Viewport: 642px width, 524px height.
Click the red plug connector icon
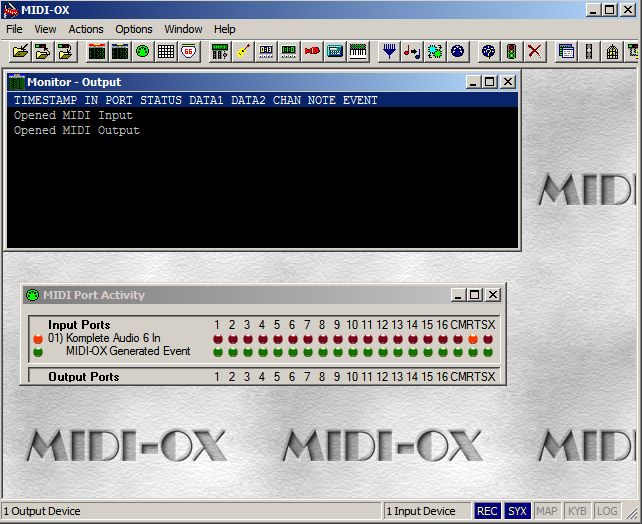click(312, 52)
